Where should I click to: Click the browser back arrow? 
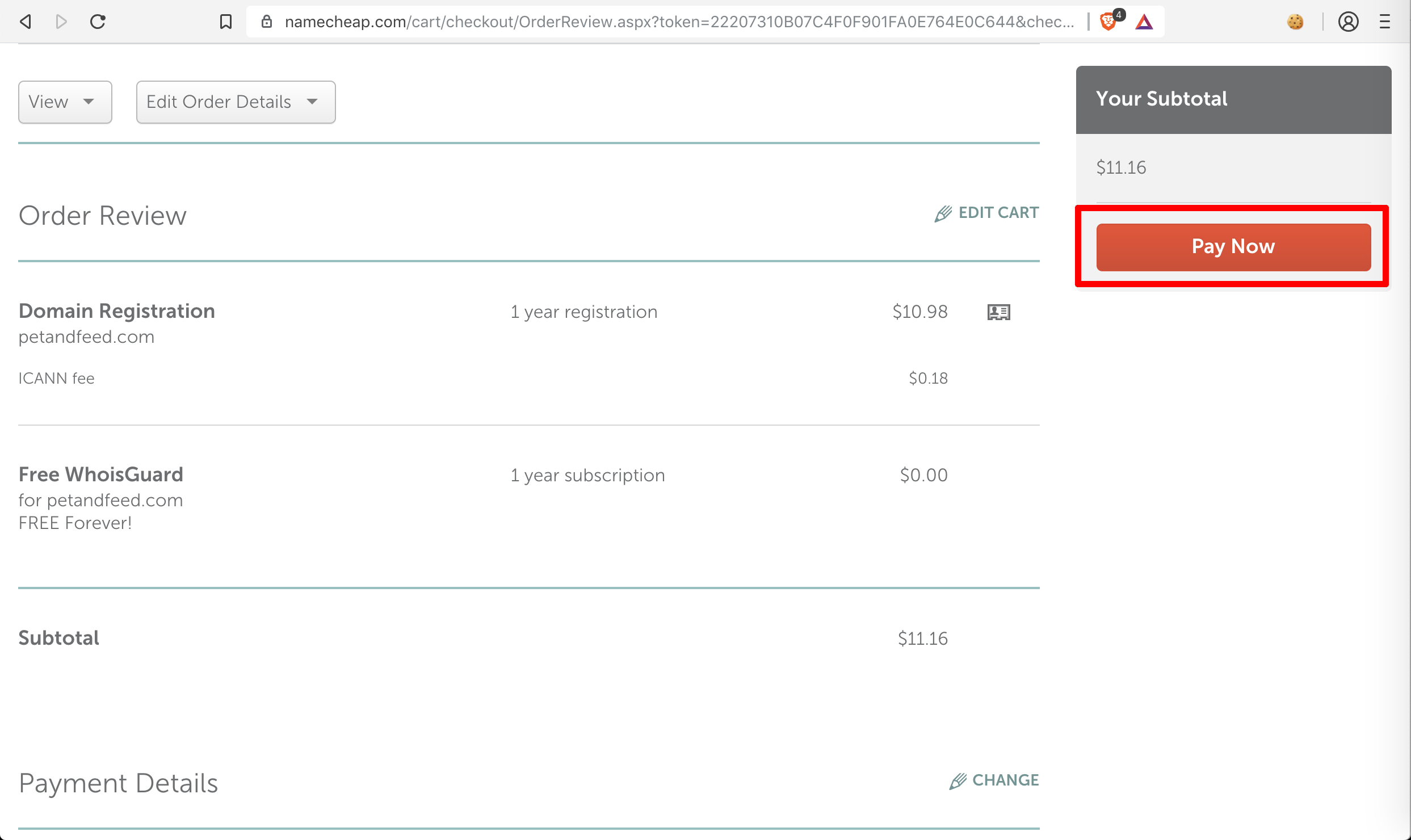tap(25, 22)
